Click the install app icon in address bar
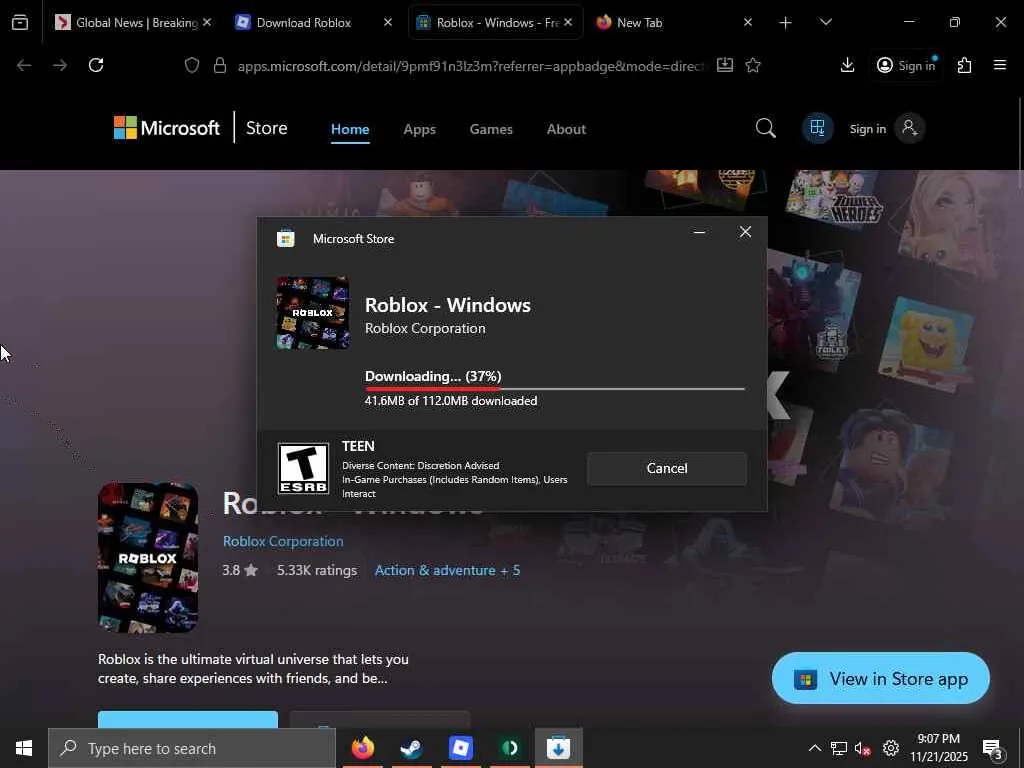1024x768 pixels. click(x=725, y=65)
